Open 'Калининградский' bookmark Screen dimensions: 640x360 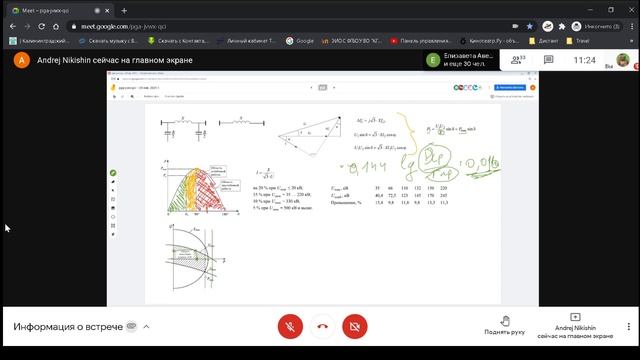click(40, 41)
